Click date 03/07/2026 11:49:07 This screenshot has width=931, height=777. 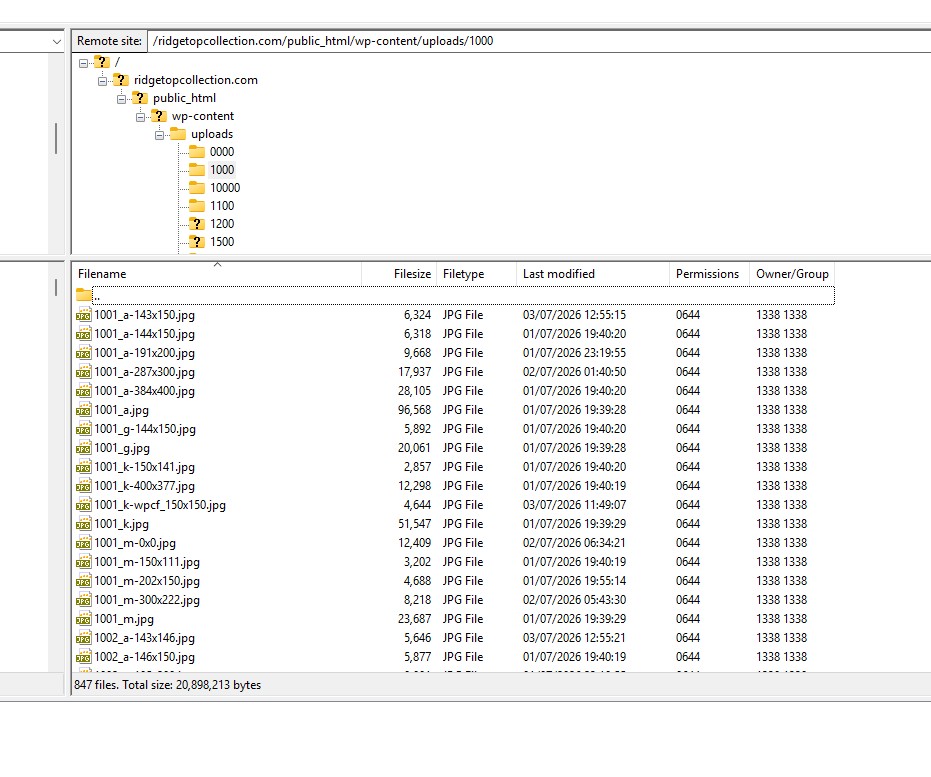point(574,505)
